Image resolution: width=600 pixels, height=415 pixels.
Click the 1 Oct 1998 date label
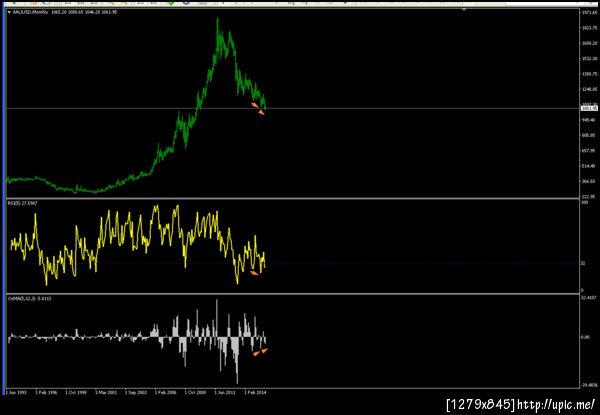[76, 392]
